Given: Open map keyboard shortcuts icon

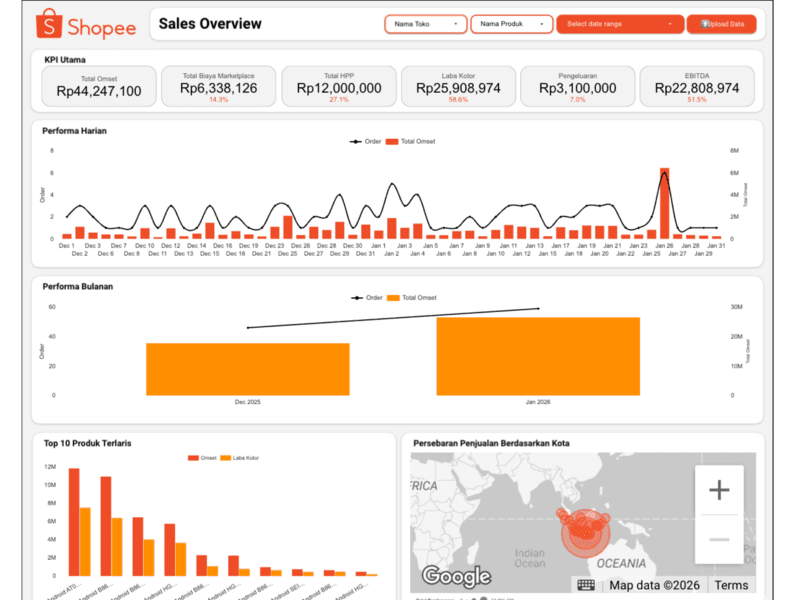Looking at the screenshot, I should pyautogui.click(x=585, y=585).
